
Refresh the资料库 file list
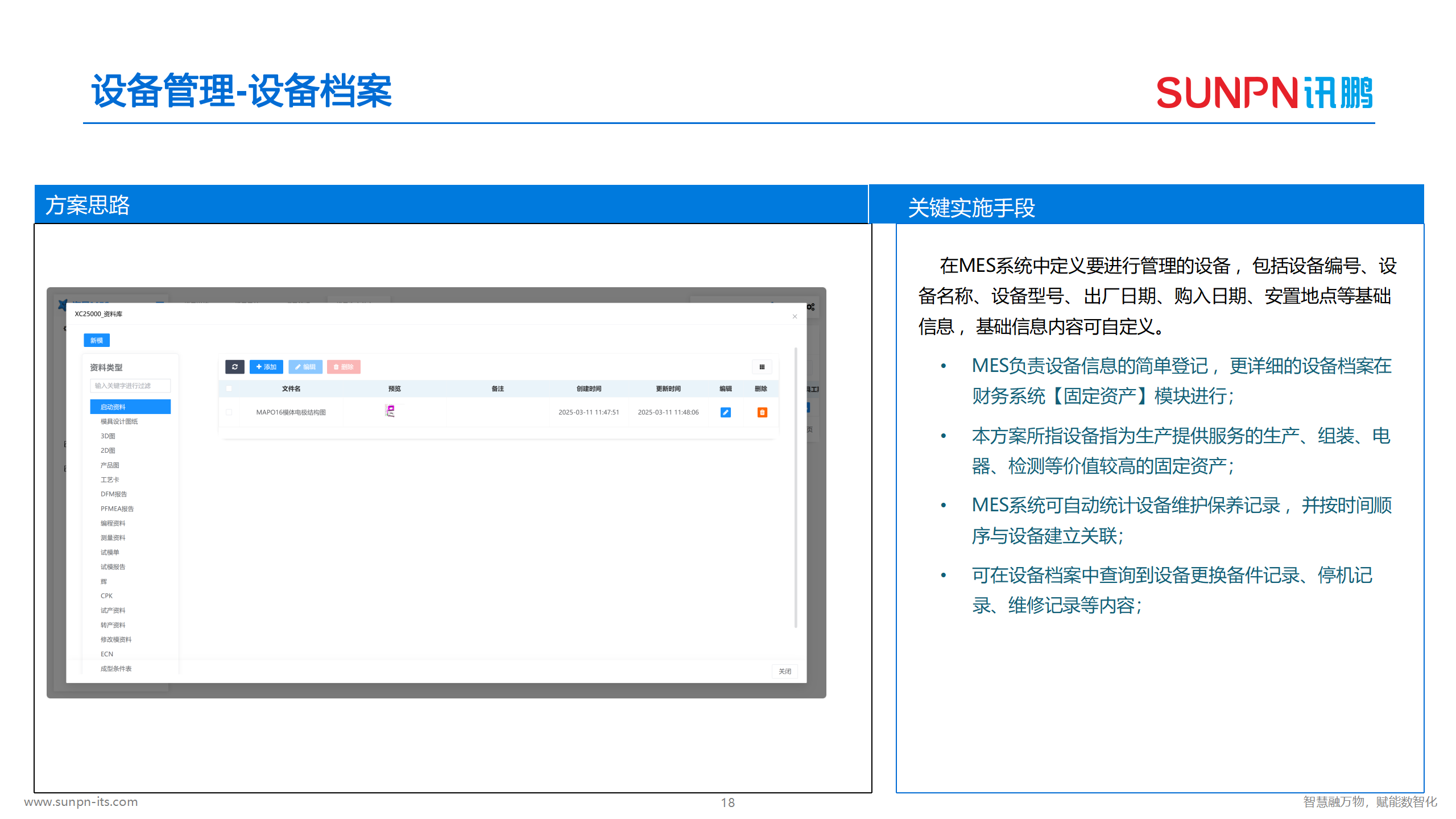[x=235, y=367]
